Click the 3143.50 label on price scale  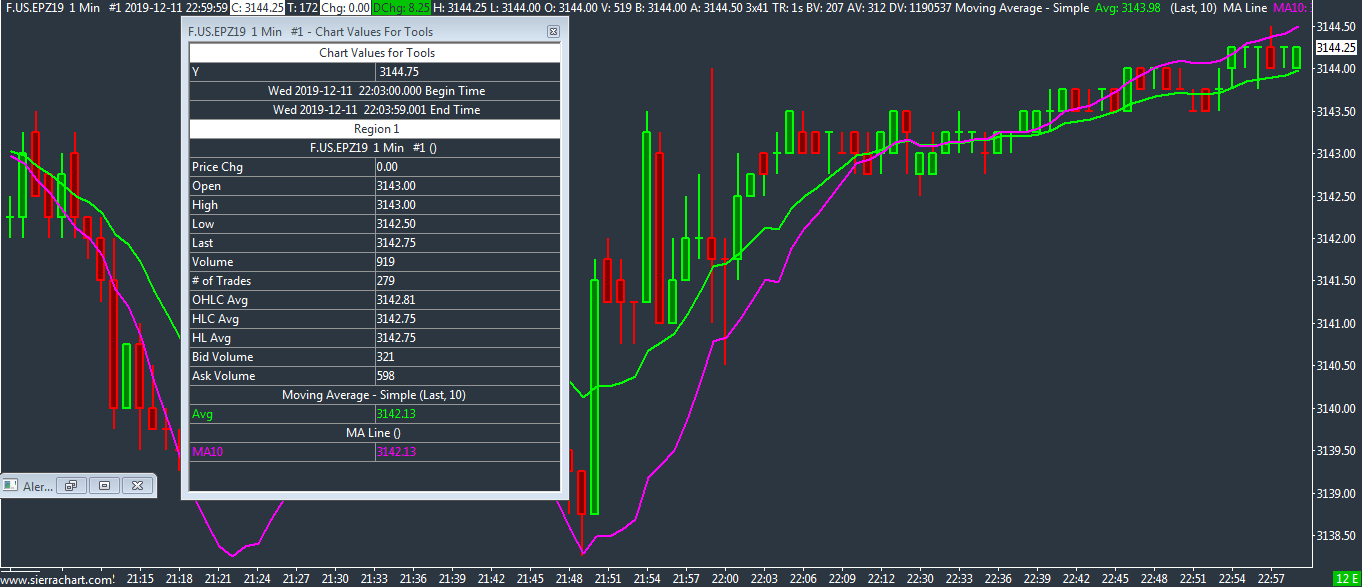coord(1336,111)
